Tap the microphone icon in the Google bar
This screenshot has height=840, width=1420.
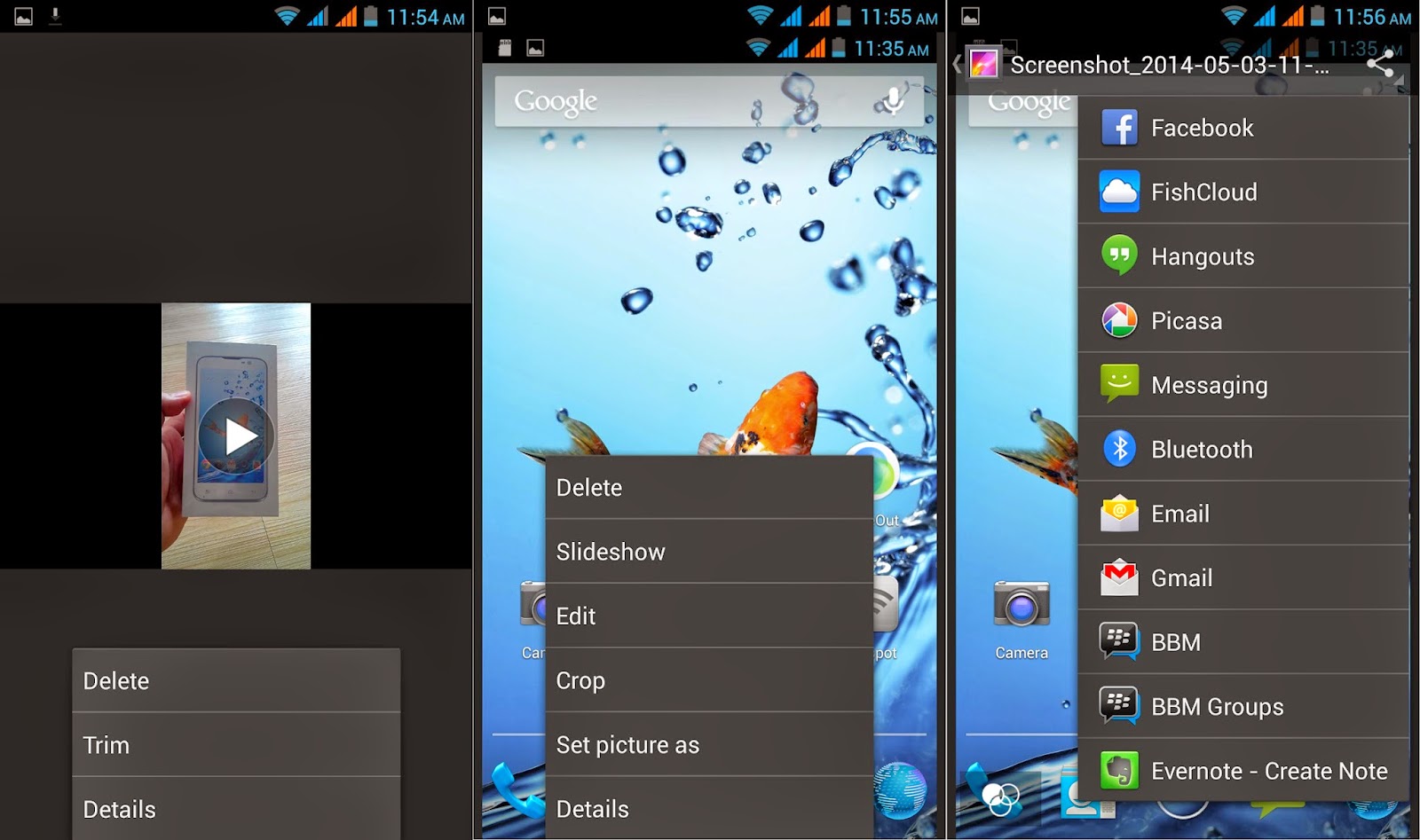(894, 100)
